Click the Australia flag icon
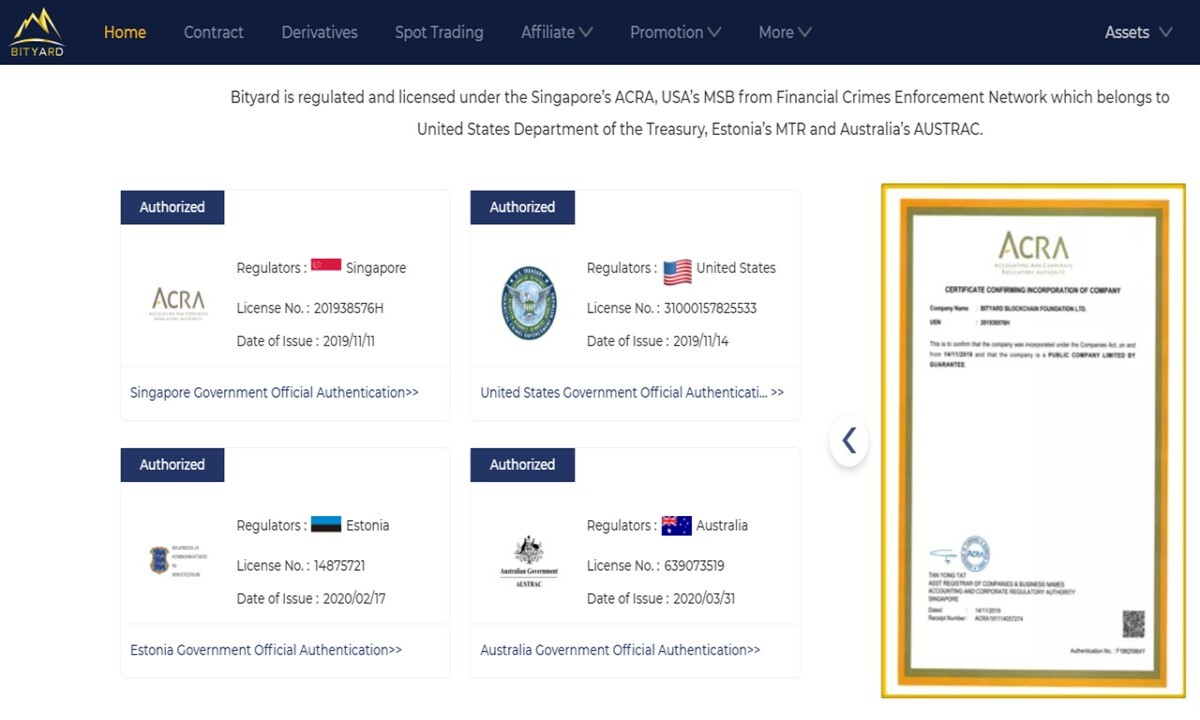Image resolution: width=1200 pixels, height=720 pixels. click(x=677, y=525)
